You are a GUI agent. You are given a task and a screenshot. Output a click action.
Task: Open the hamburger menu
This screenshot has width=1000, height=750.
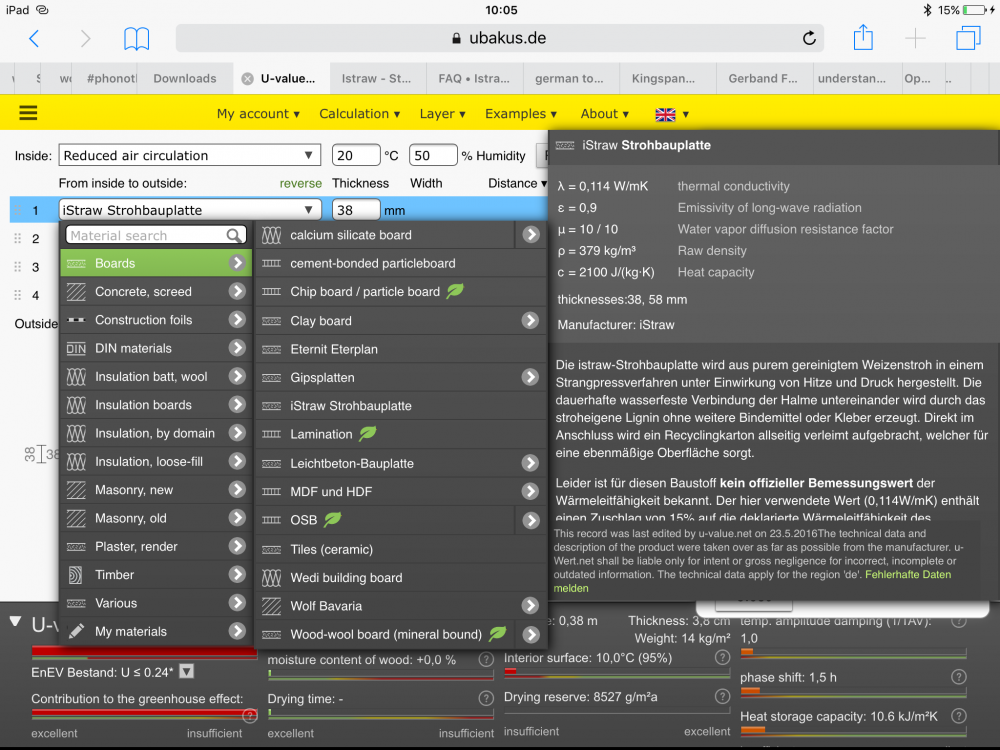point(28,113)
